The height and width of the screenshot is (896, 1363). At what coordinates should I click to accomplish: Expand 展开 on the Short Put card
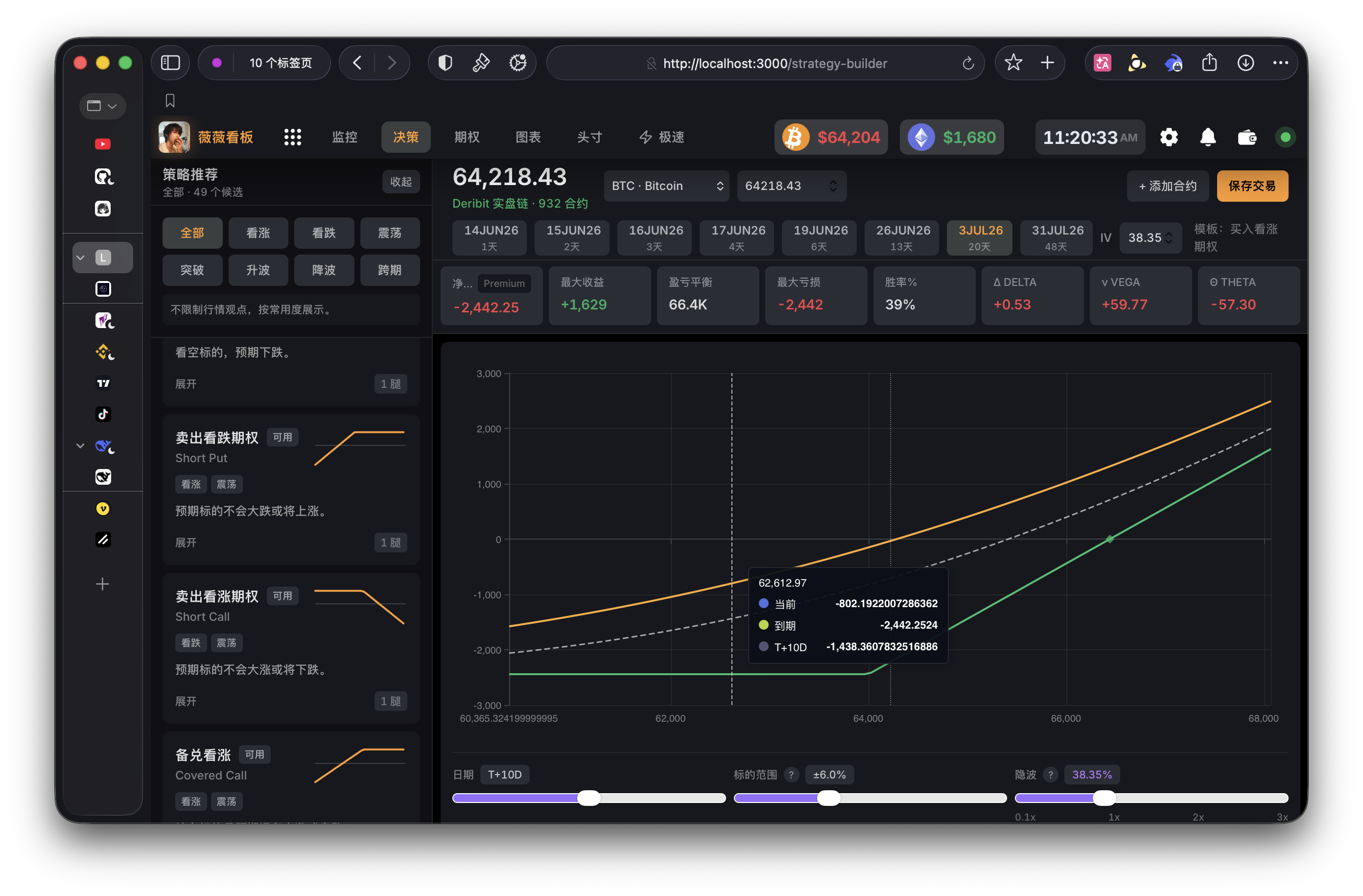186,542
